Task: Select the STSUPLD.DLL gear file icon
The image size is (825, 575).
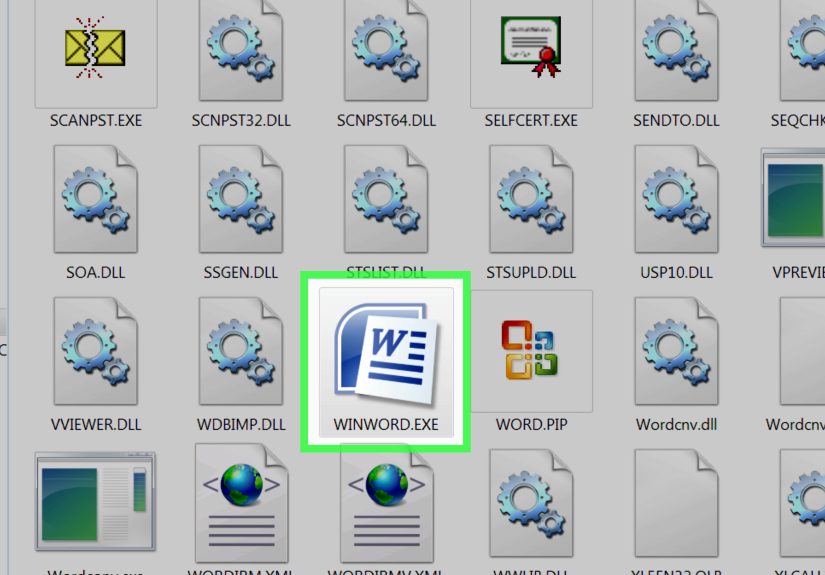Action: pos(531,199)
